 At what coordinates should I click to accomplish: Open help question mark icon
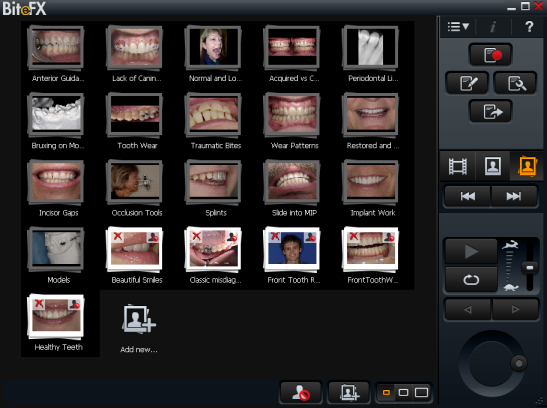[529, 27]
